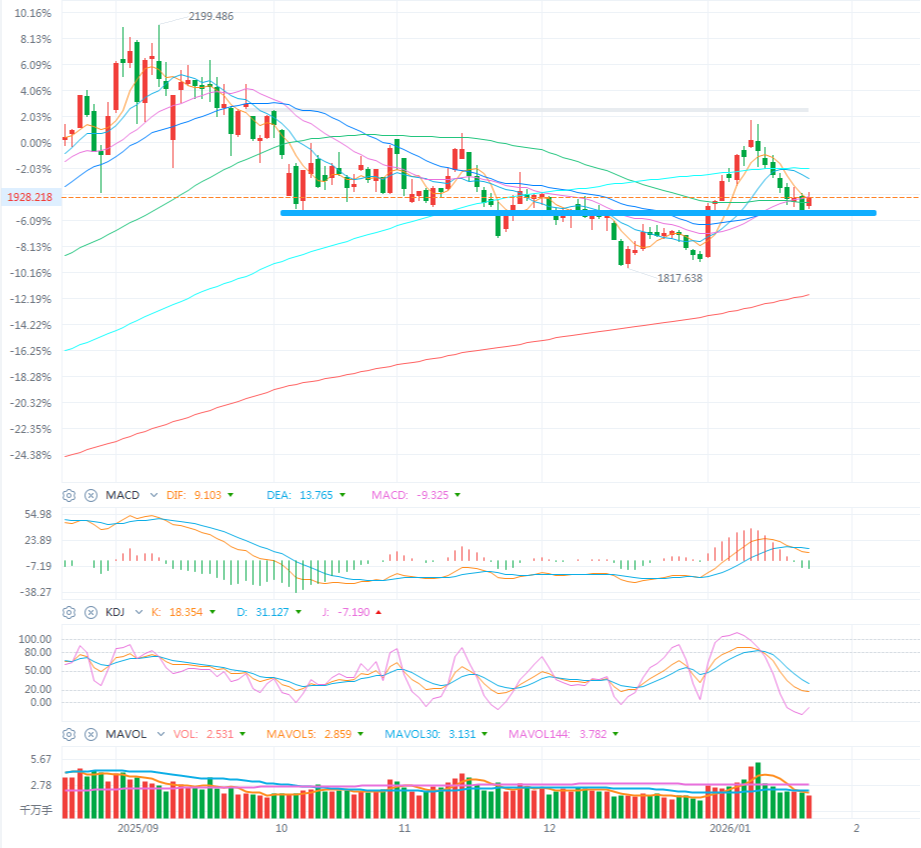Click the current price tag 1928.218
The width and height of the screenshot is (921, 848).
point(30,197)
